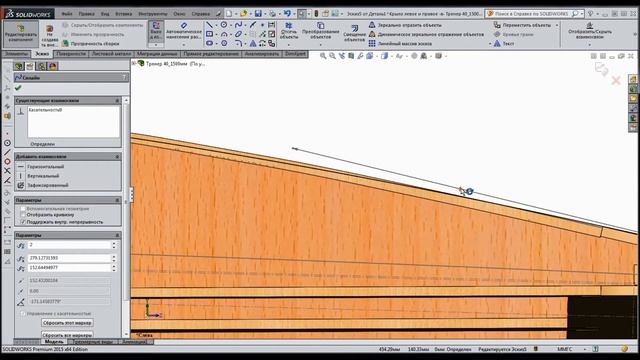
Task: Toggle the Поддержать внутр. непрерывность checkbox
Action: [x=23, y=222]
